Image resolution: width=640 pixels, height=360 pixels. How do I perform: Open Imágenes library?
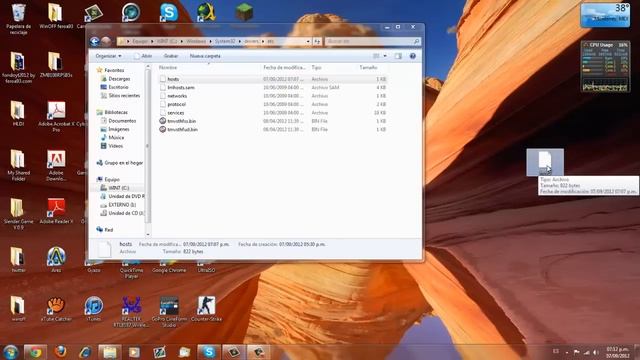[118, 129]
